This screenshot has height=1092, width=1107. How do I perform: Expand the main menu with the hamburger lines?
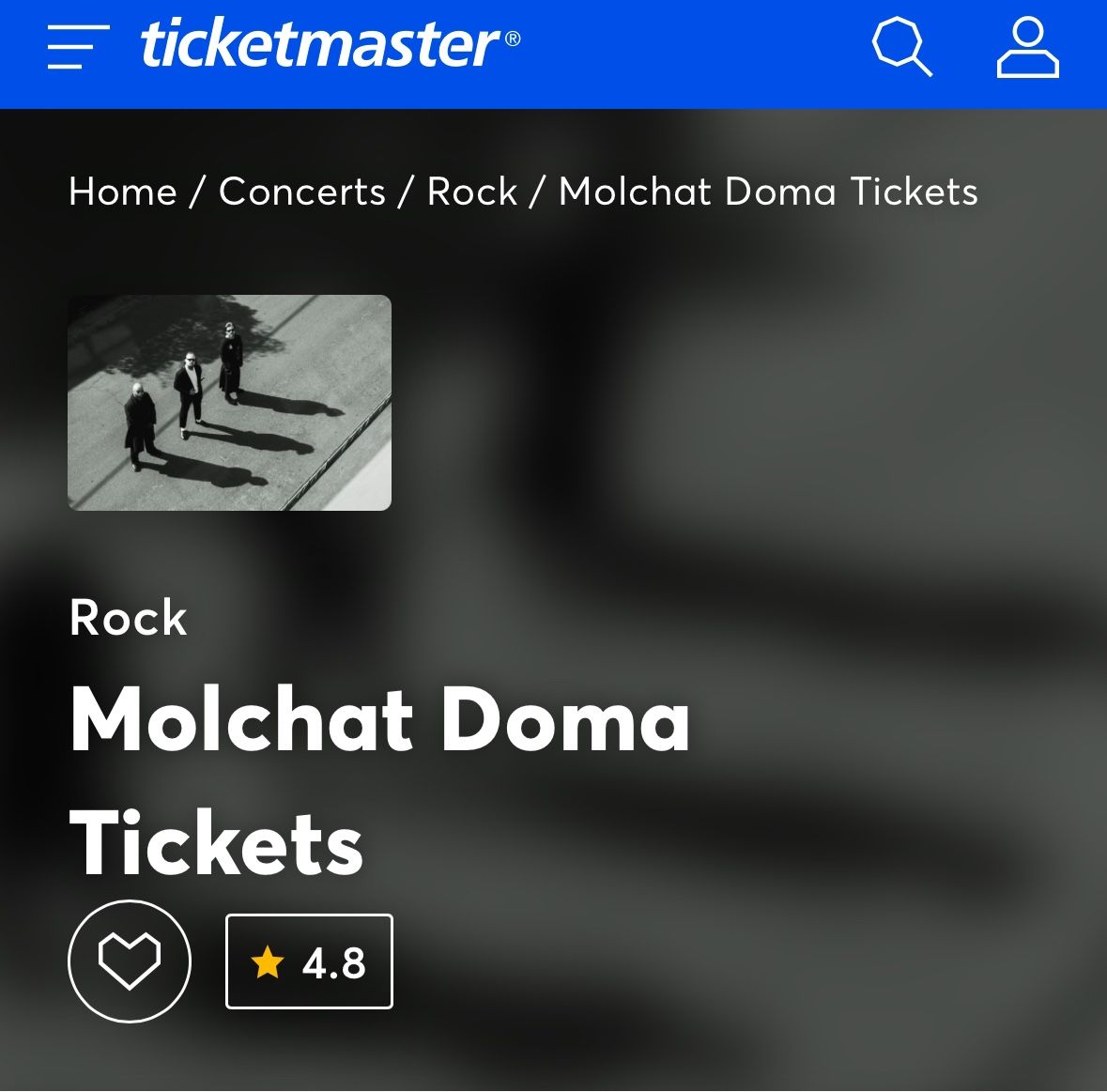coord(75,49)
